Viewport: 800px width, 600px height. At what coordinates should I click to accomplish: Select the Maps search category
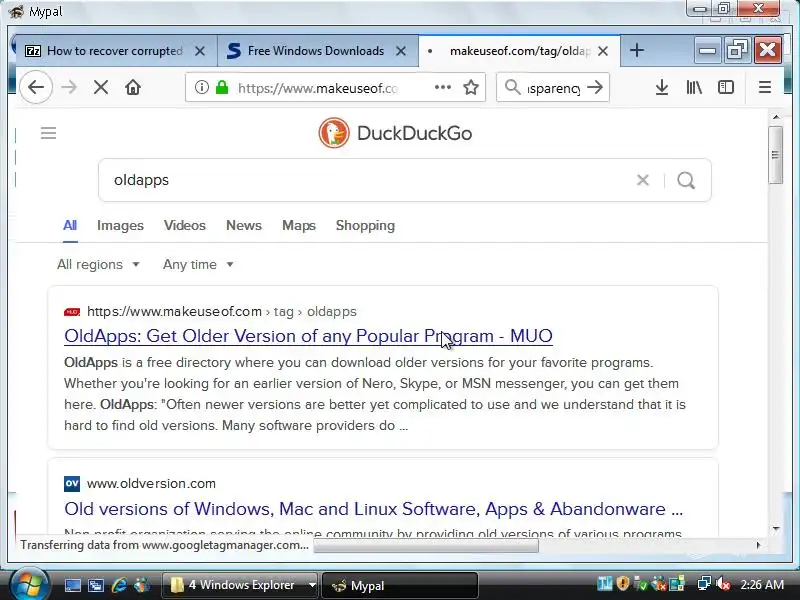click(299, 226)
